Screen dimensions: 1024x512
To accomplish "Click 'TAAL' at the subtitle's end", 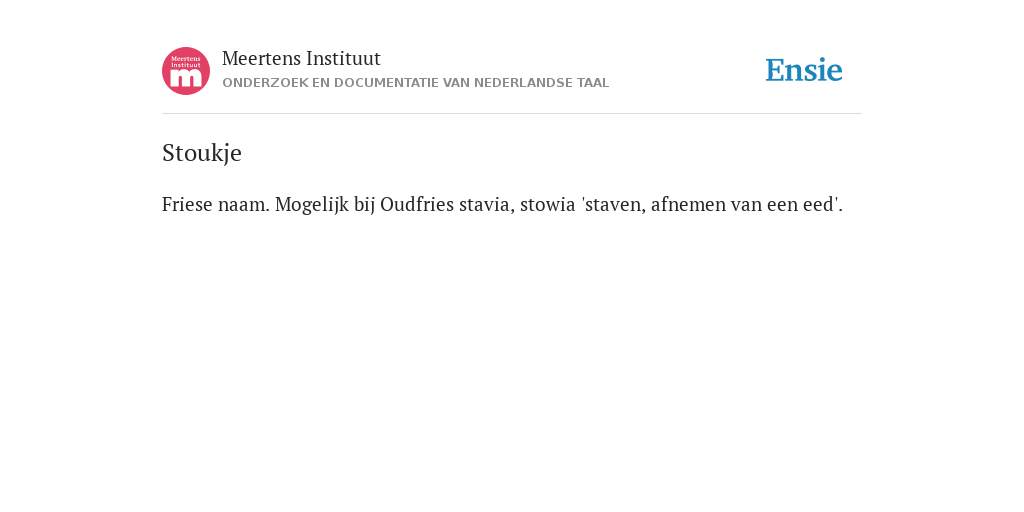I will point(592,83).
